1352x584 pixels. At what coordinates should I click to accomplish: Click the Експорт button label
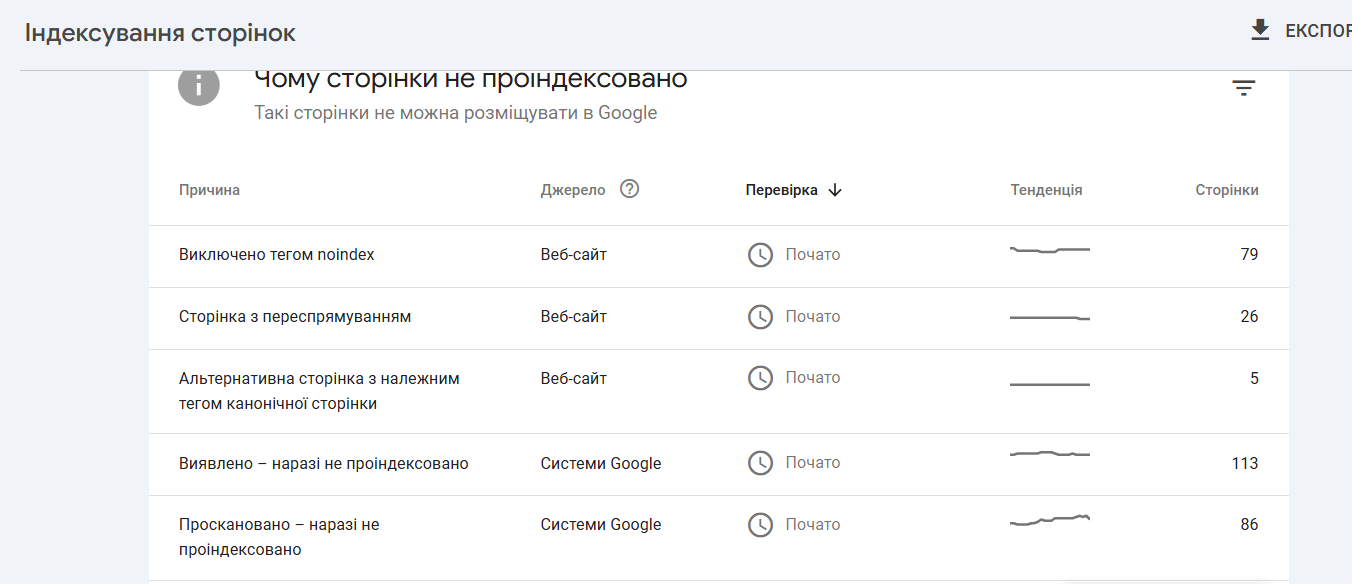(1318, 31)
